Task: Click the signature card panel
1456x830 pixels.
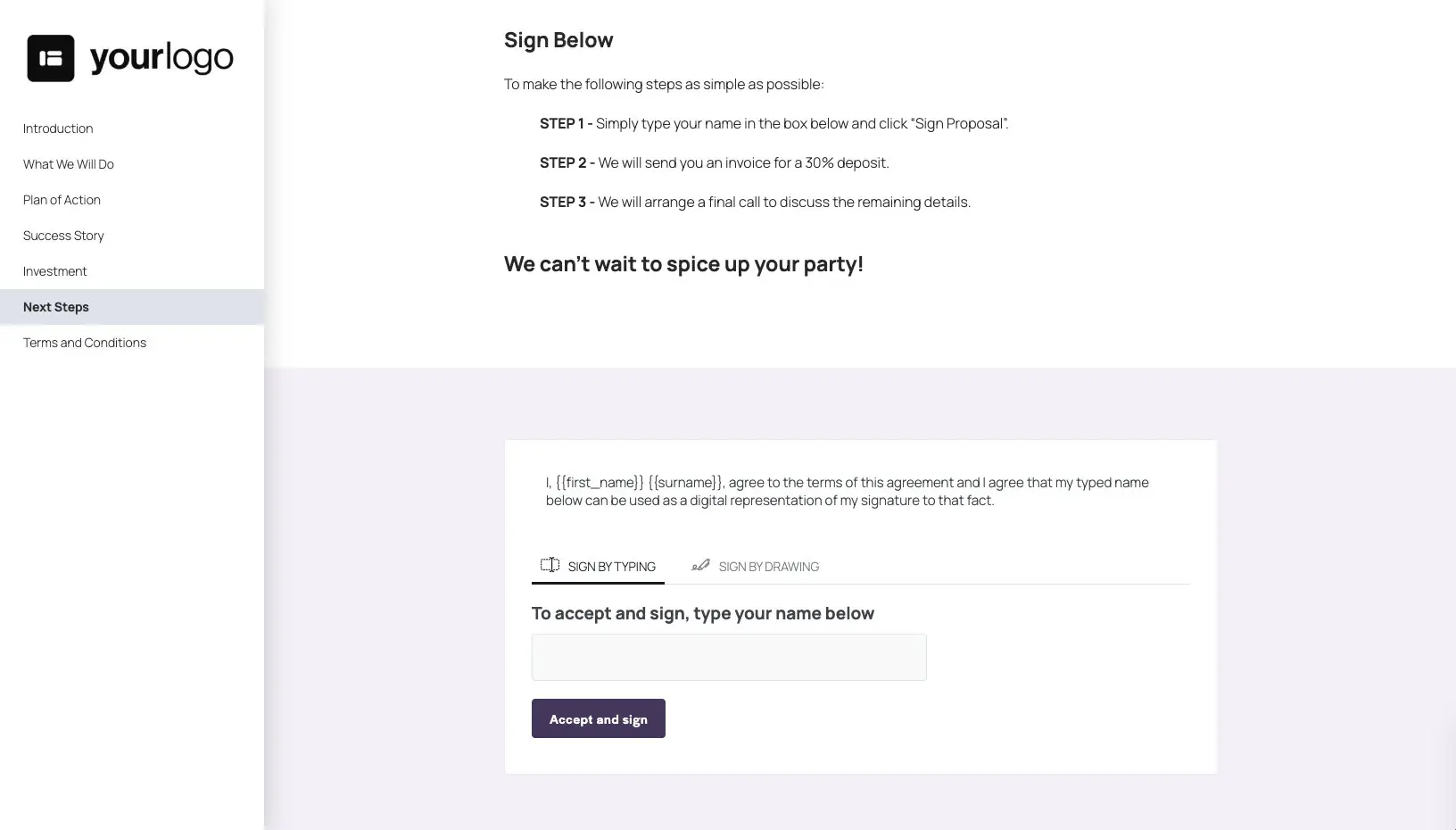Action: [x=861, y=605]
